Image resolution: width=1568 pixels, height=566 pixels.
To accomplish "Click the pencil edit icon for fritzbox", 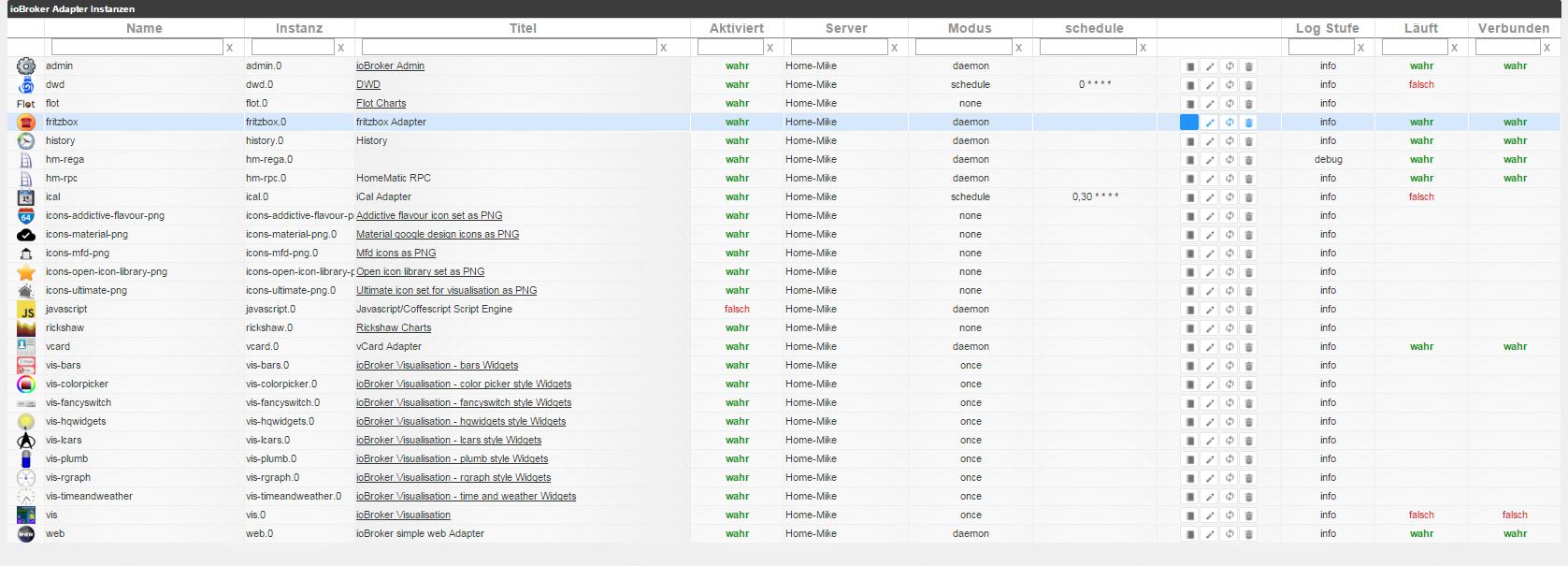I will point(1210,123).
